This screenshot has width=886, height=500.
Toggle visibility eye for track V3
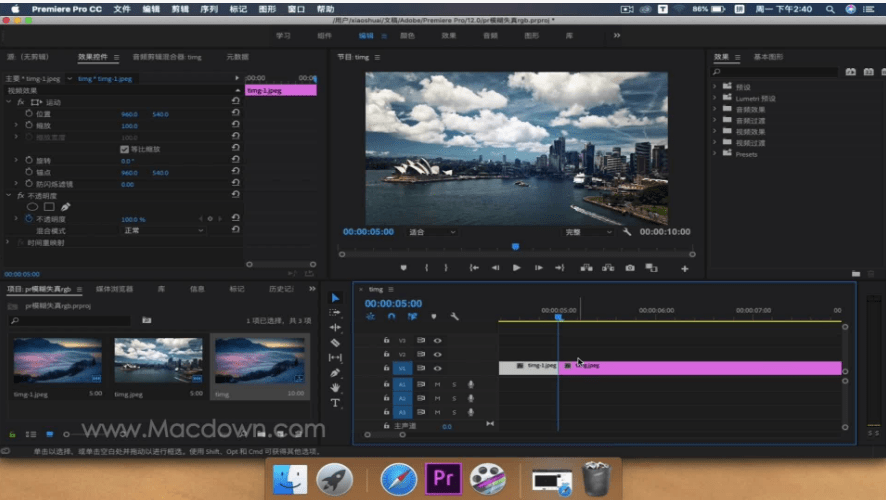(x=437, y=340)
